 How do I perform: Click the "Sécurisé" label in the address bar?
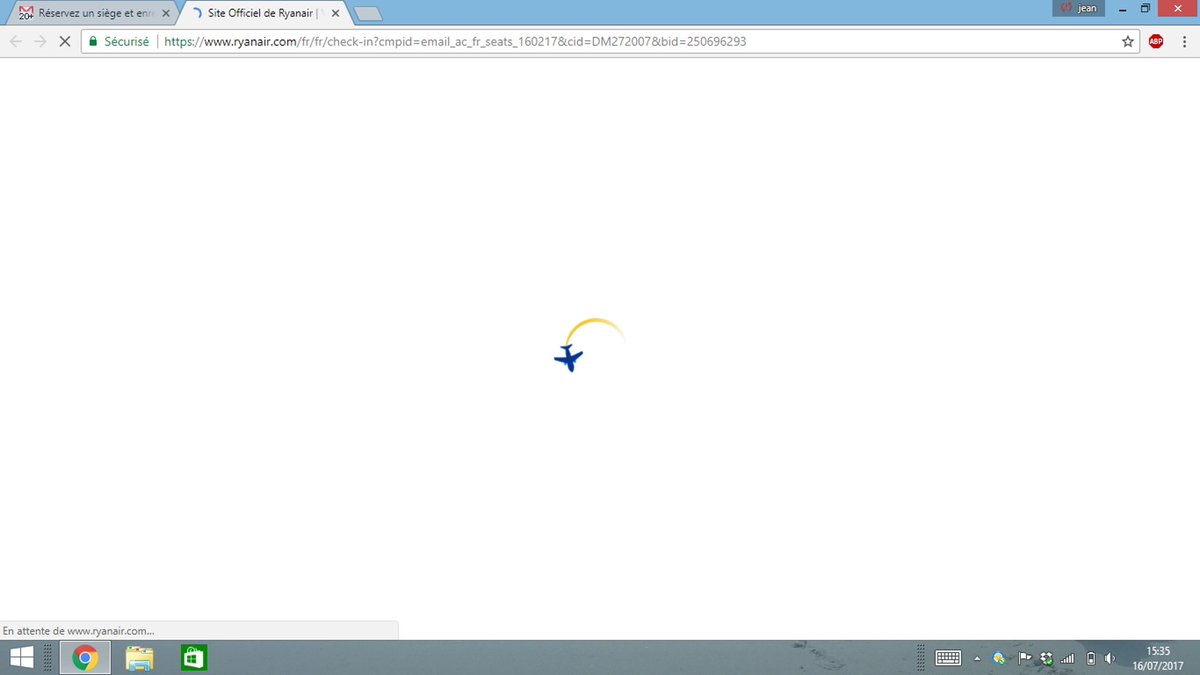coord(126,42)
